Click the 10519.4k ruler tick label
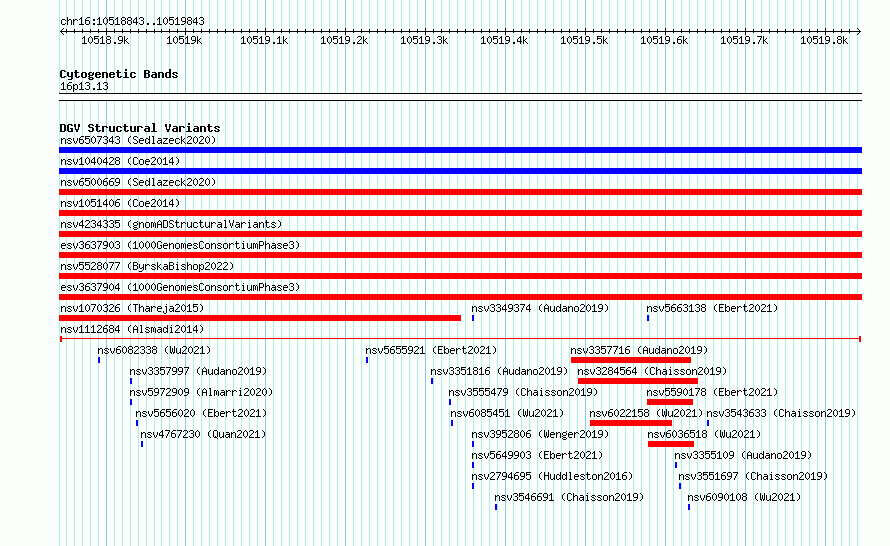 pyautogui.click(x=503, y=40)
